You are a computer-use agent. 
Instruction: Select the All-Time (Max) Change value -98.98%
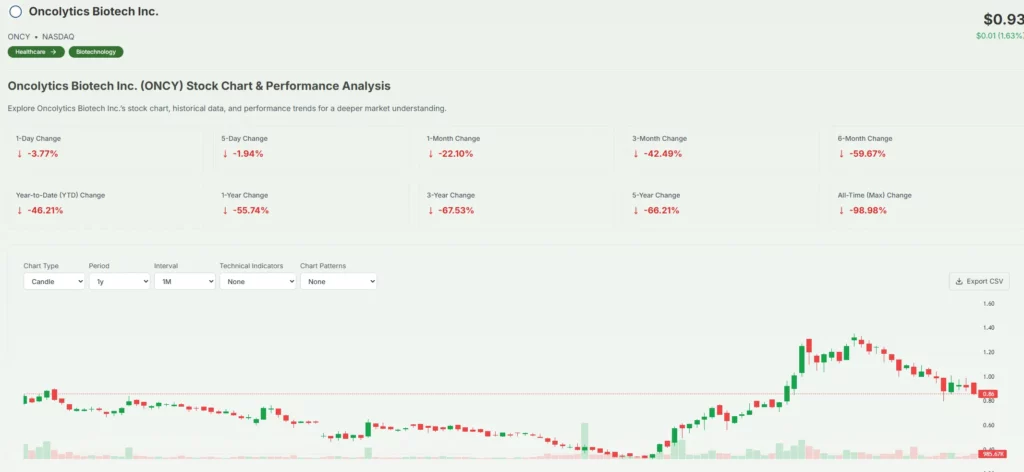point(867,210)
